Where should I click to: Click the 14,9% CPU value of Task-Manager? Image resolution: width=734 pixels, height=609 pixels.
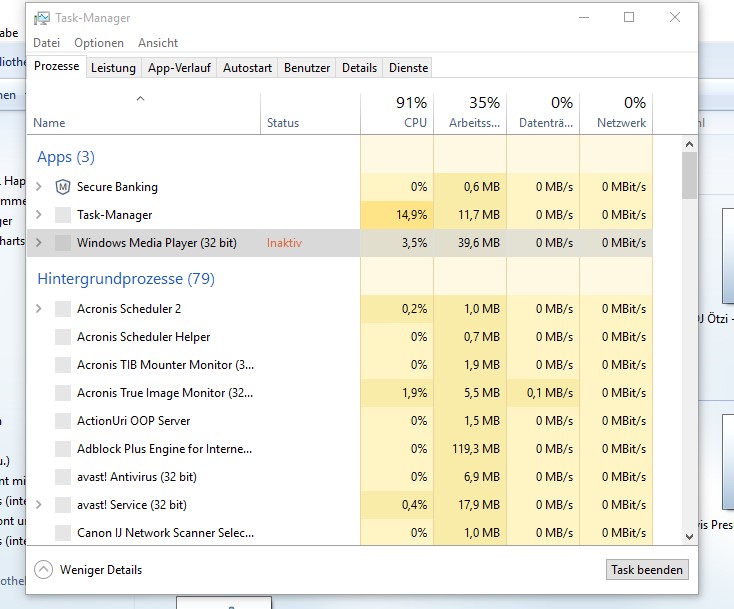pyautogui.click(x=411, y=215)
